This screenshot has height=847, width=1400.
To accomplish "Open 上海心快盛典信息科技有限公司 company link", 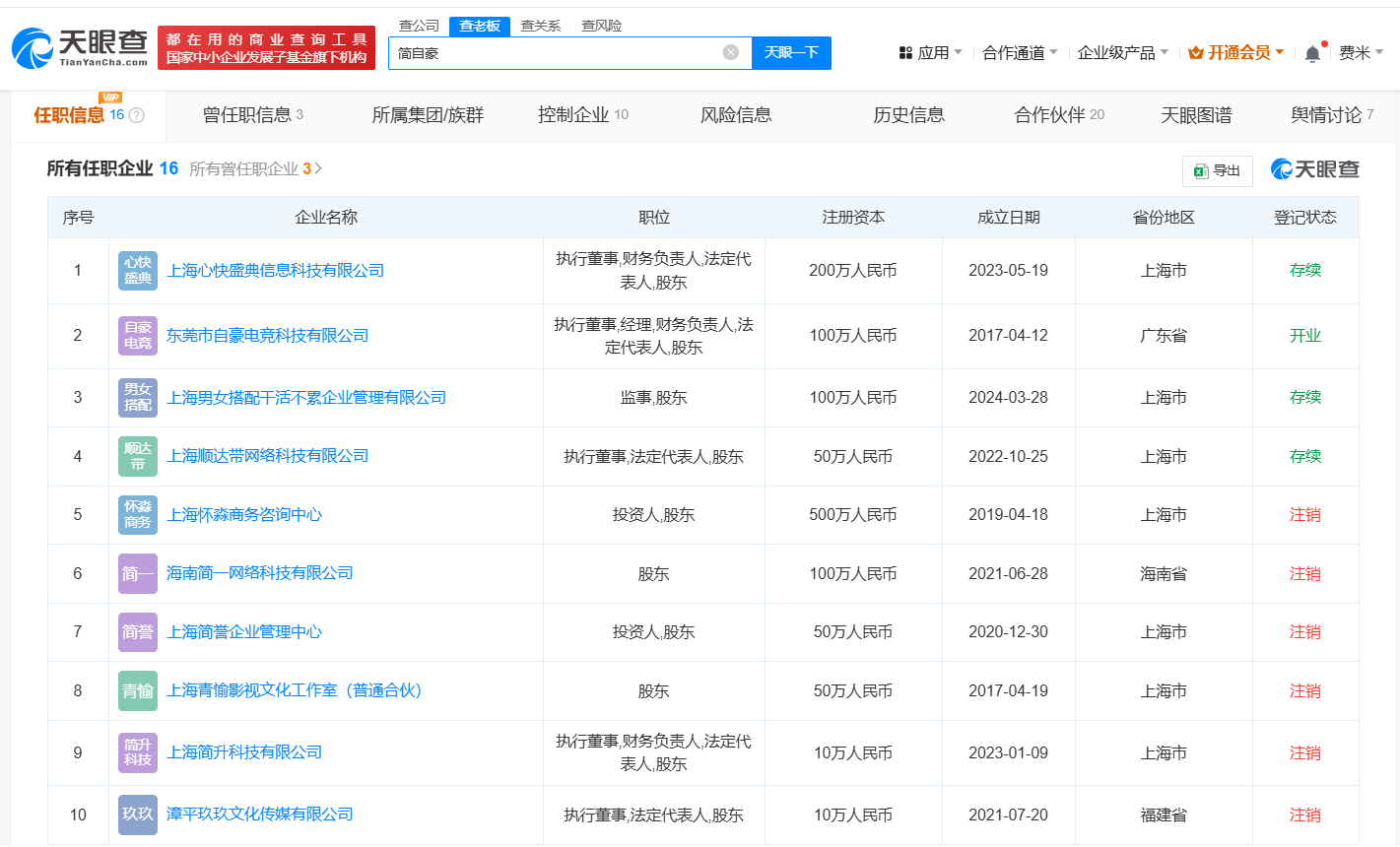I will point(276,271).
